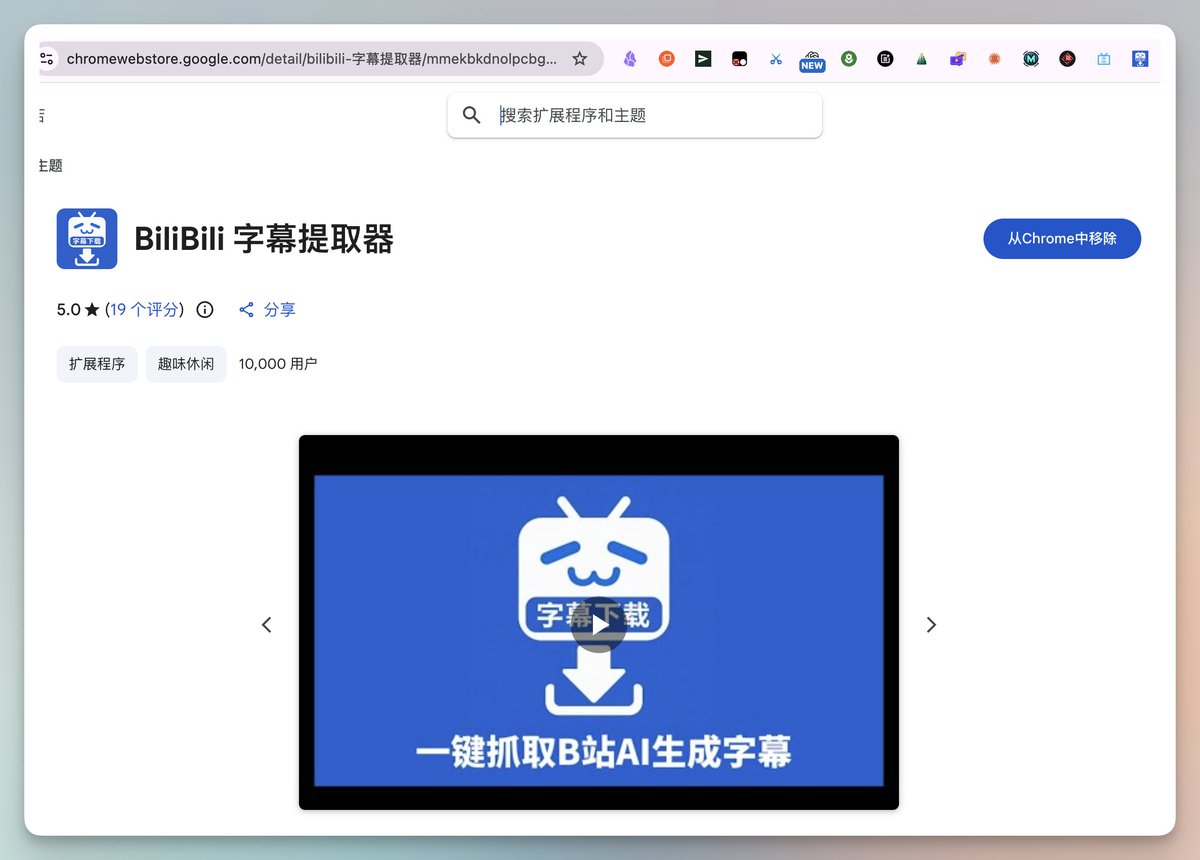Click the magnifier search icon
The image size is (1200, 860).
point(472,115)
